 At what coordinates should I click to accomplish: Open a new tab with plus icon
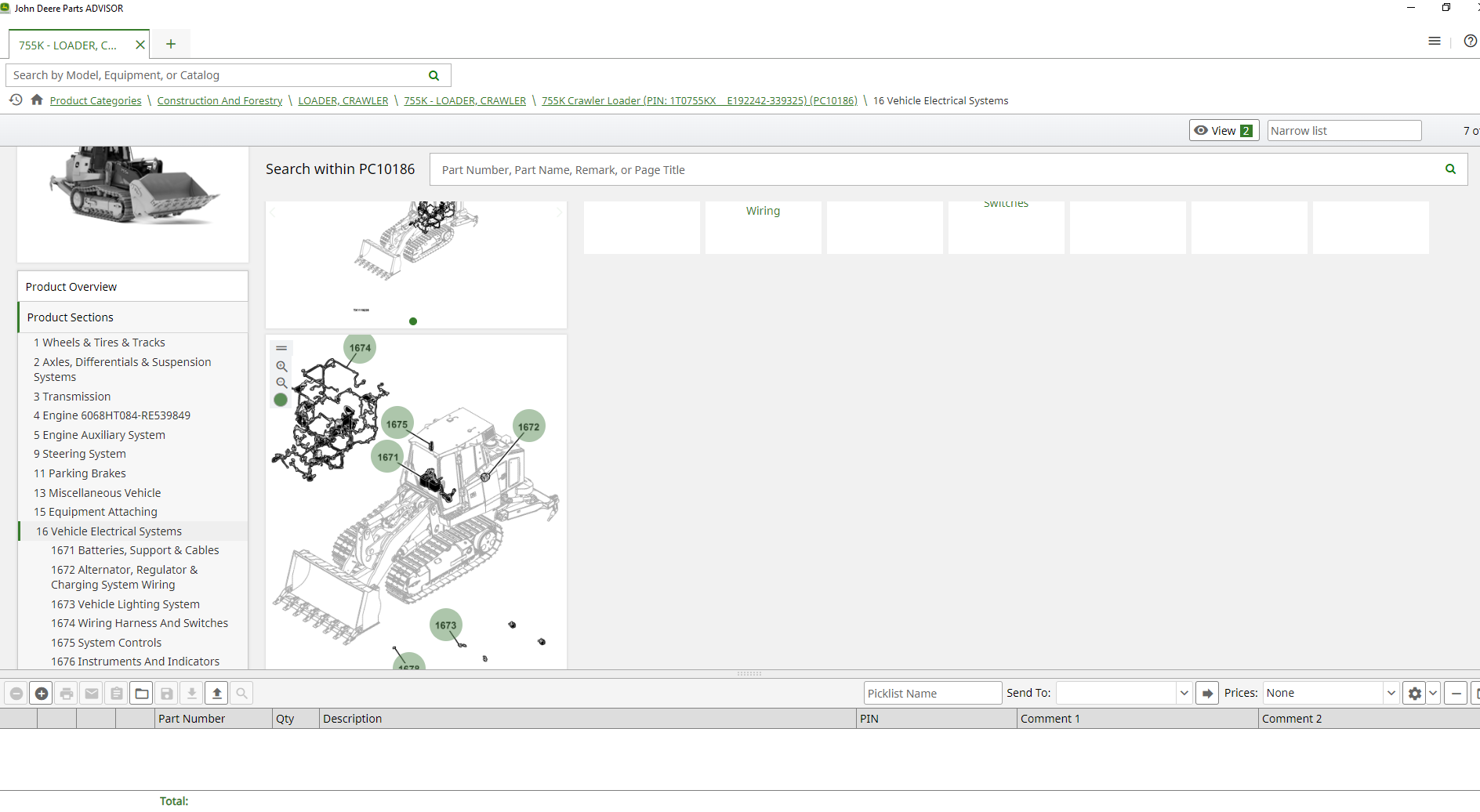click(x=171, y=44)
